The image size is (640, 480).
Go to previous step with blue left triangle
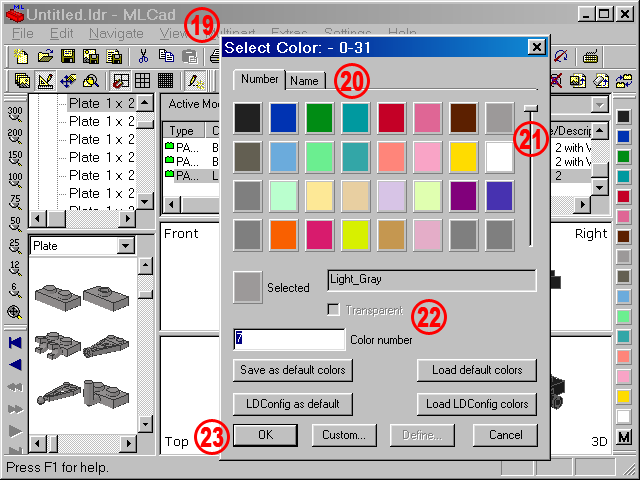point(15,364)
